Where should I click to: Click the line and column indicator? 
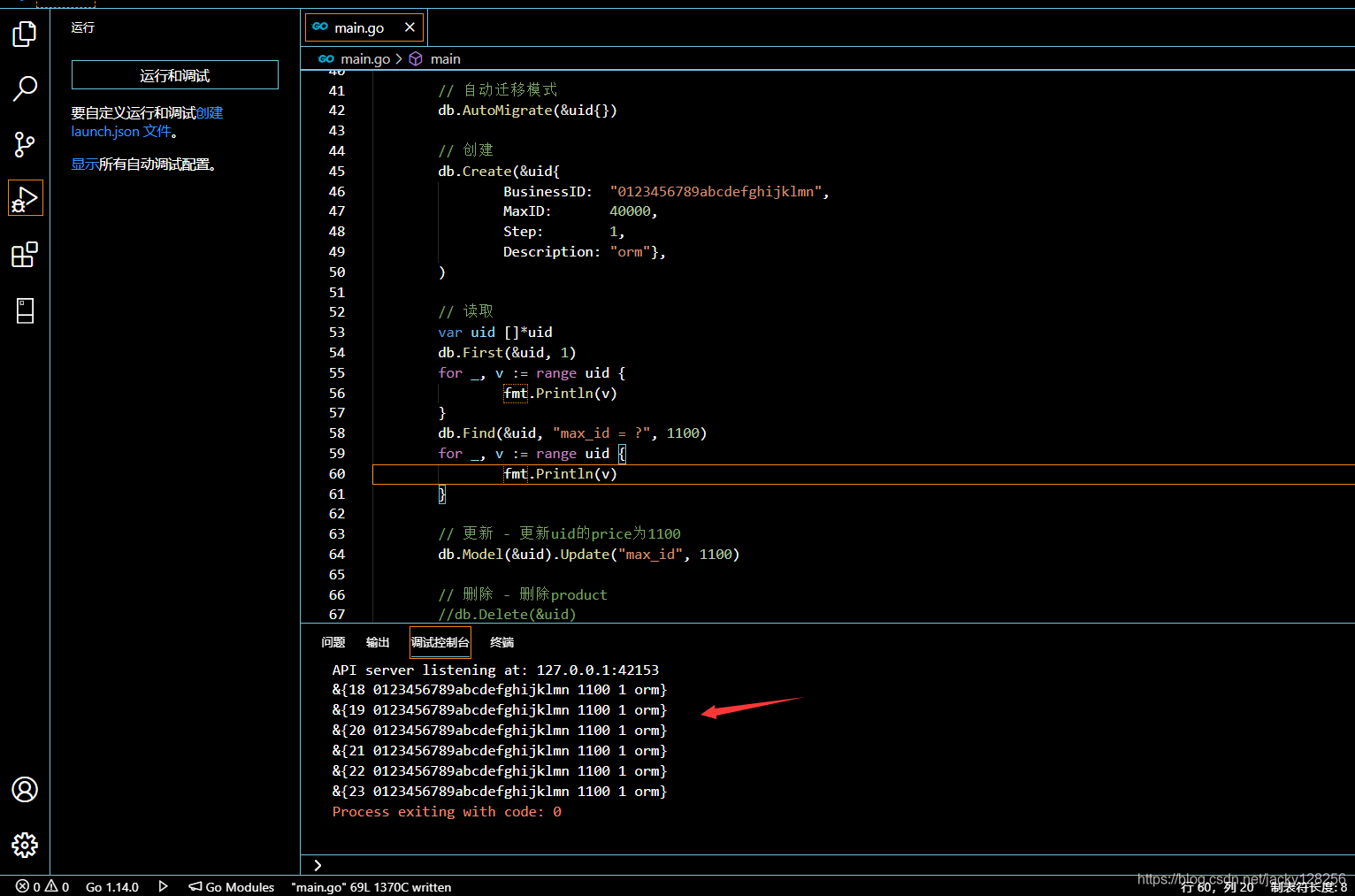pos(1217,887)
